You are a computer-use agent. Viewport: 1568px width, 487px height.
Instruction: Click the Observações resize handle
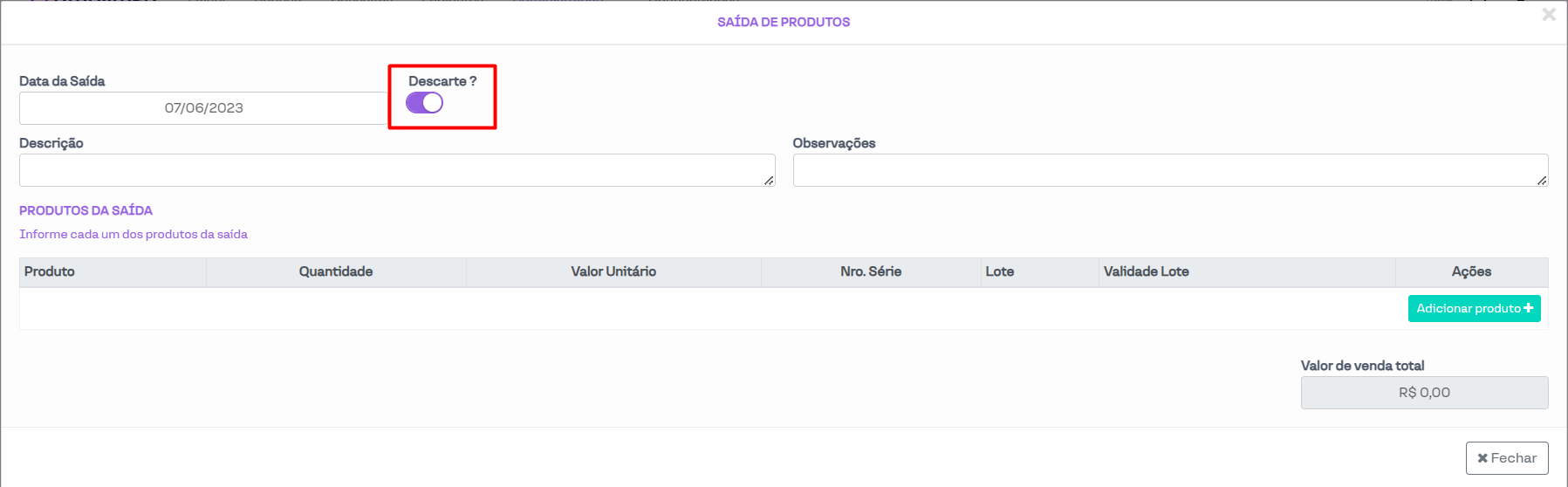[x=1542, y=181]
